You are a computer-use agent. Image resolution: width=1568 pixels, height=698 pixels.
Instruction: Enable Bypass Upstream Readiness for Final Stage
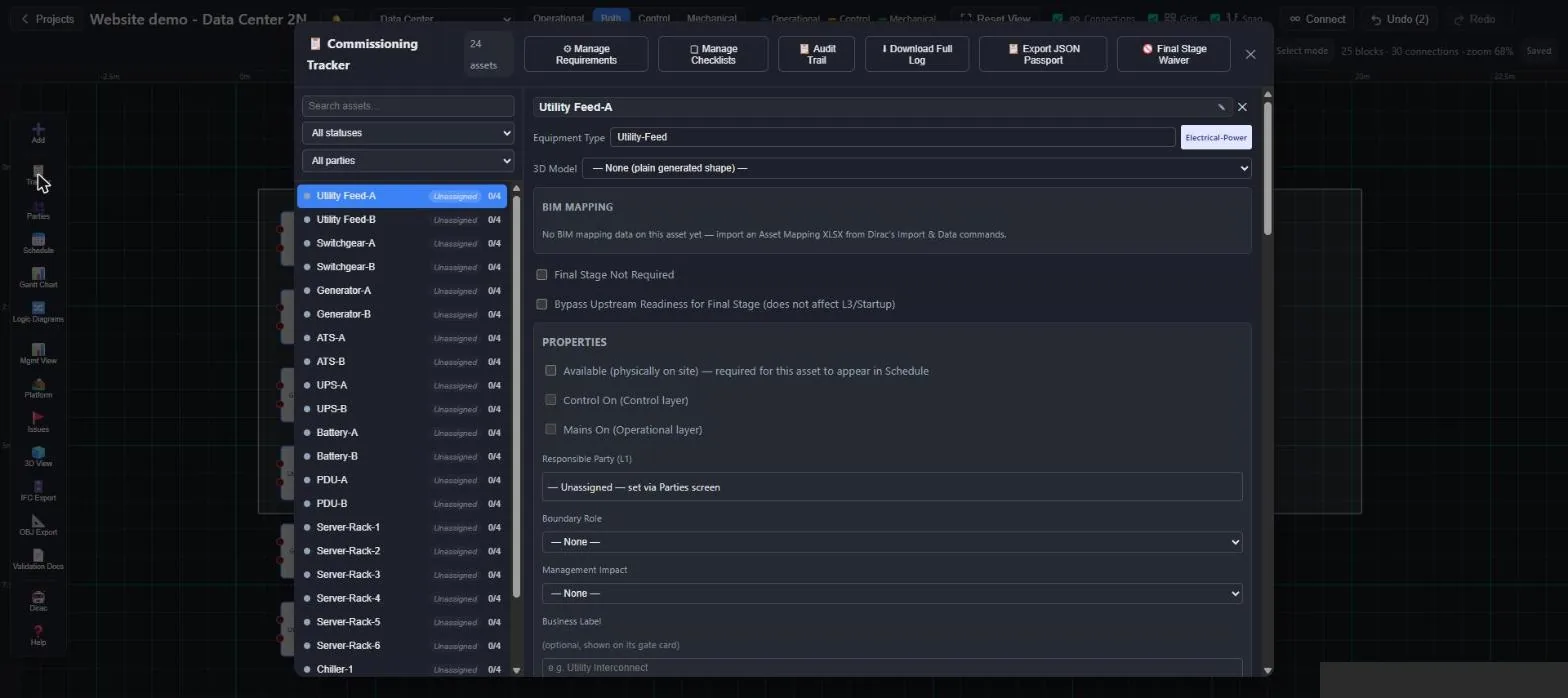(542, 304)
